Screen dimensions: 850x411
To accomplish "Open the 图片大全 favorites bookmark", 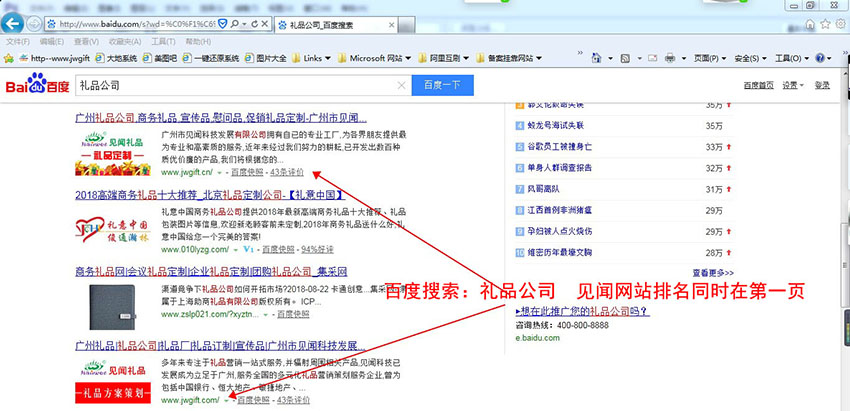I will 266,58.
